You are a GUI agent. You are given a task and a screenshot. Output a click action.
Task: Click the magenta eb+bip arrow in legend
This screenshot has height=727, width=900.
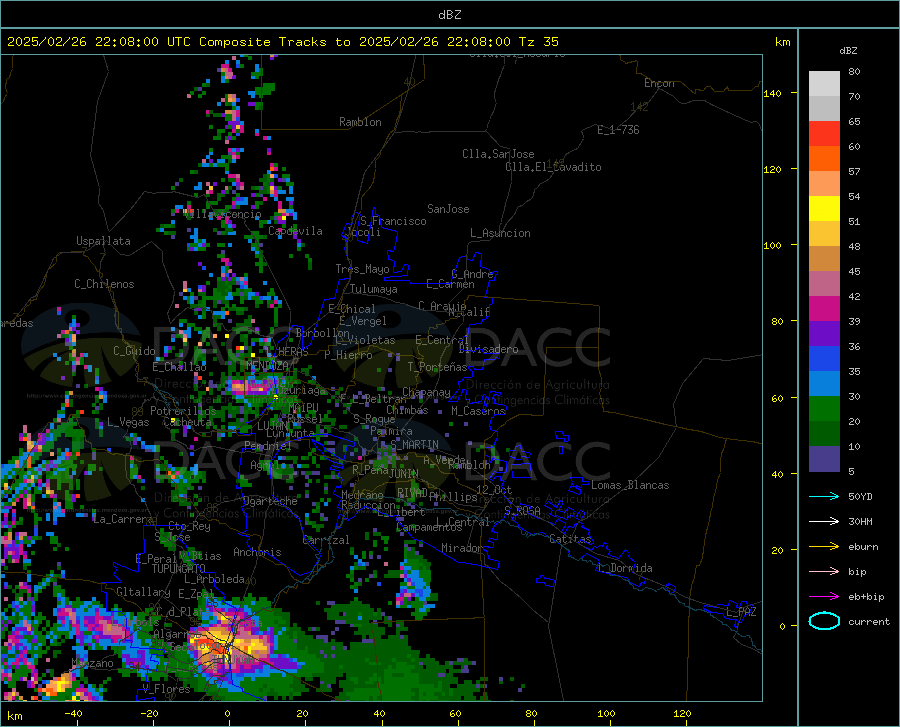tap(824, 597)
